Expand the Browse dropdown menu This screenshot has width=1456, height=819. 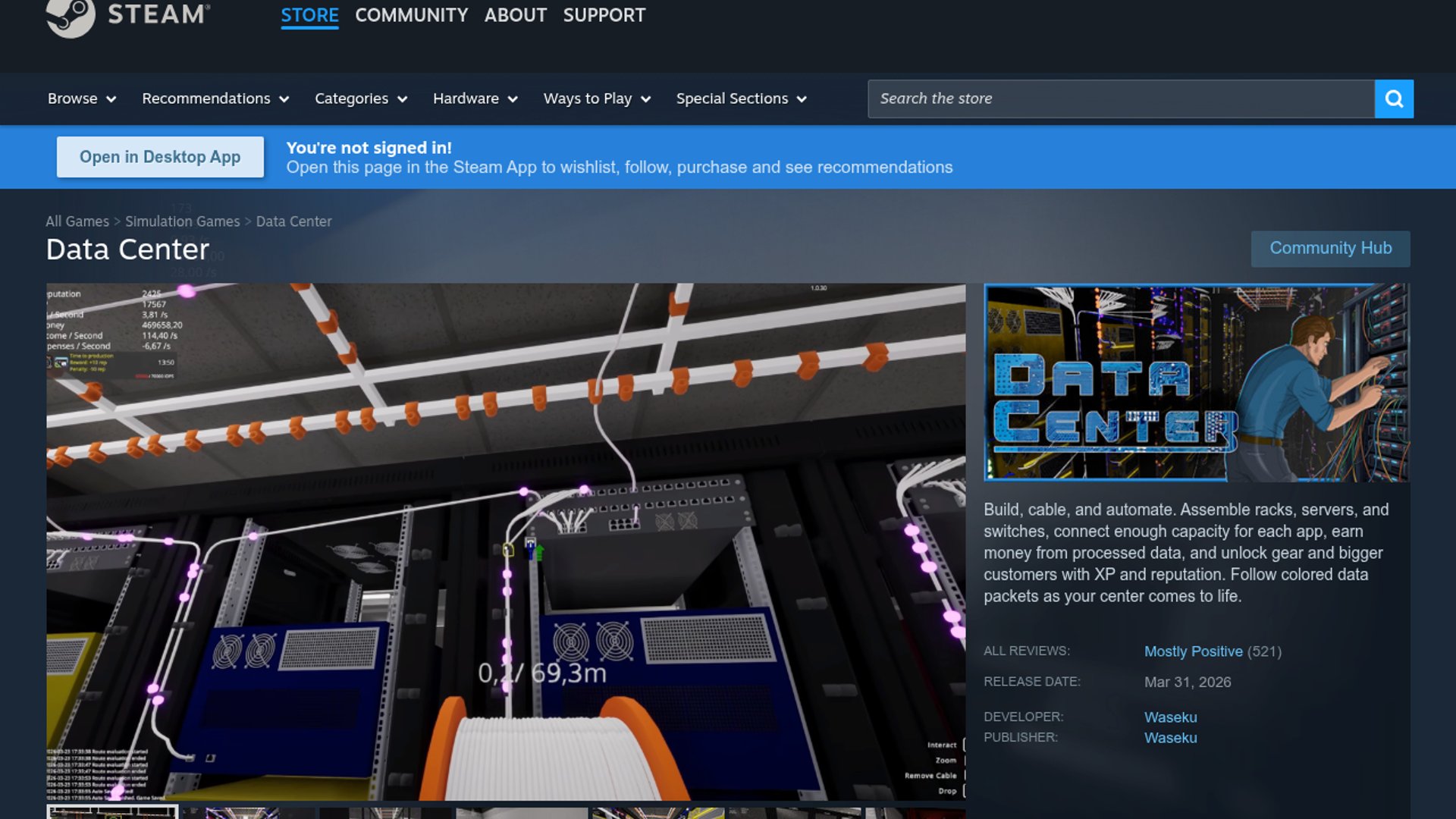81,99
